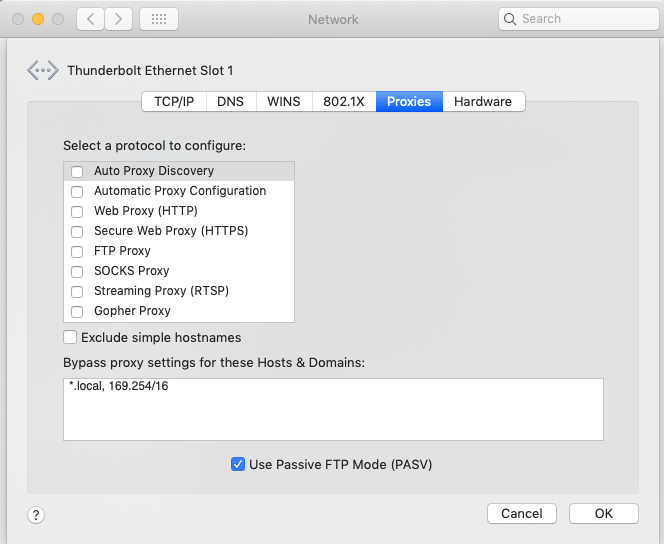Enable the SOCKS Proxy checkbox

(77, 271)
